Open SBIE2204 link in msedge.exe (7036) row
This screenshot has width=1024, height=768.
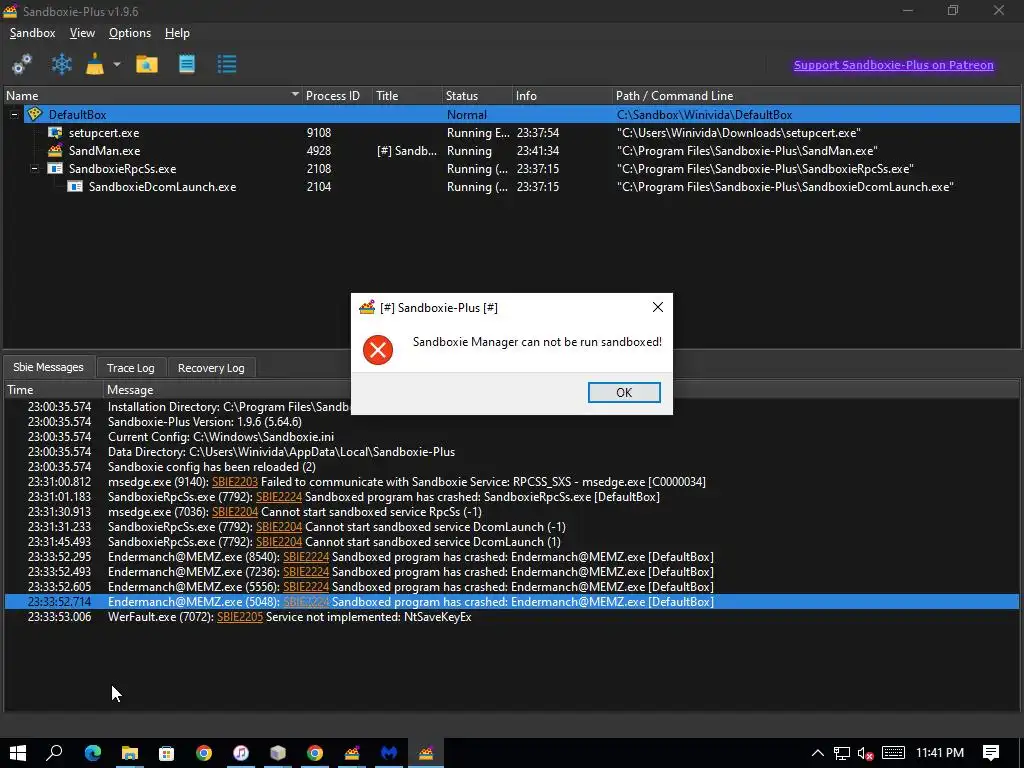tap(235, 512)
